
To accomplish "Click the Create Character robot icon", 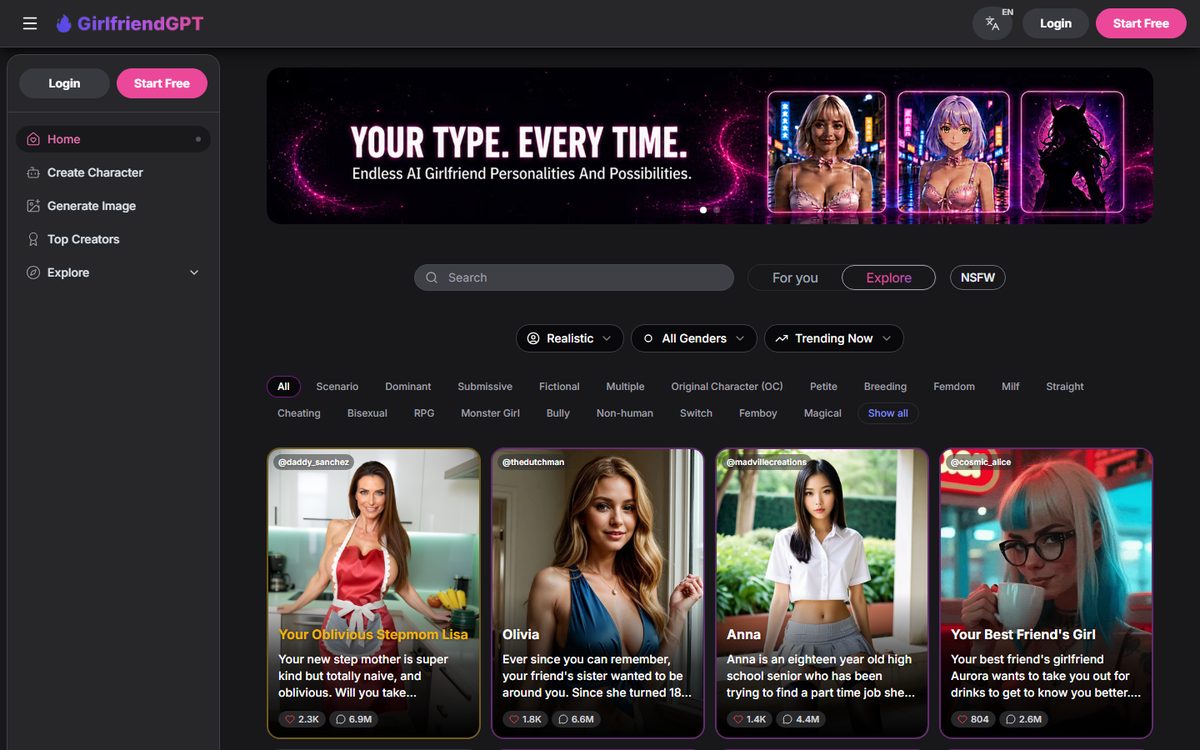I will (x=33, y=172).
